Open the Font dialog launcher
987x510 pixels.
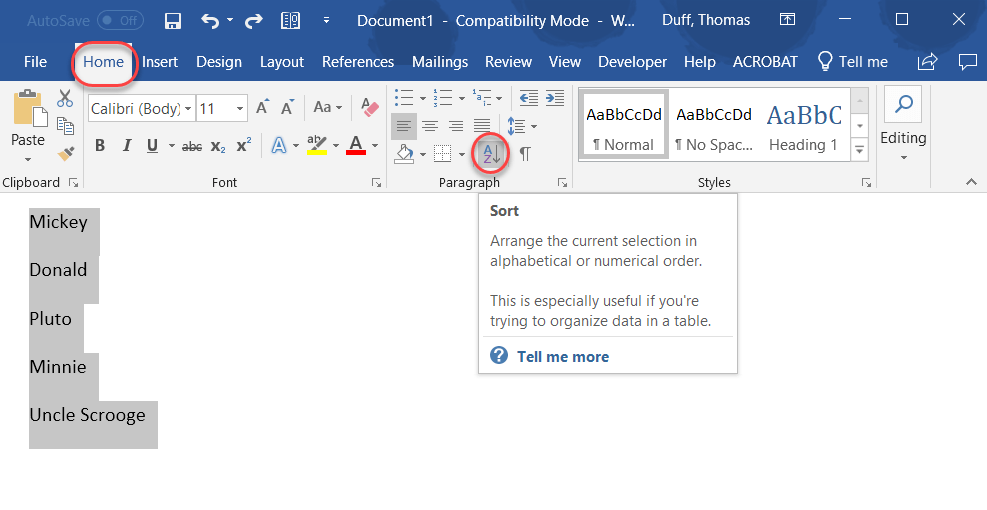(376, 183)
